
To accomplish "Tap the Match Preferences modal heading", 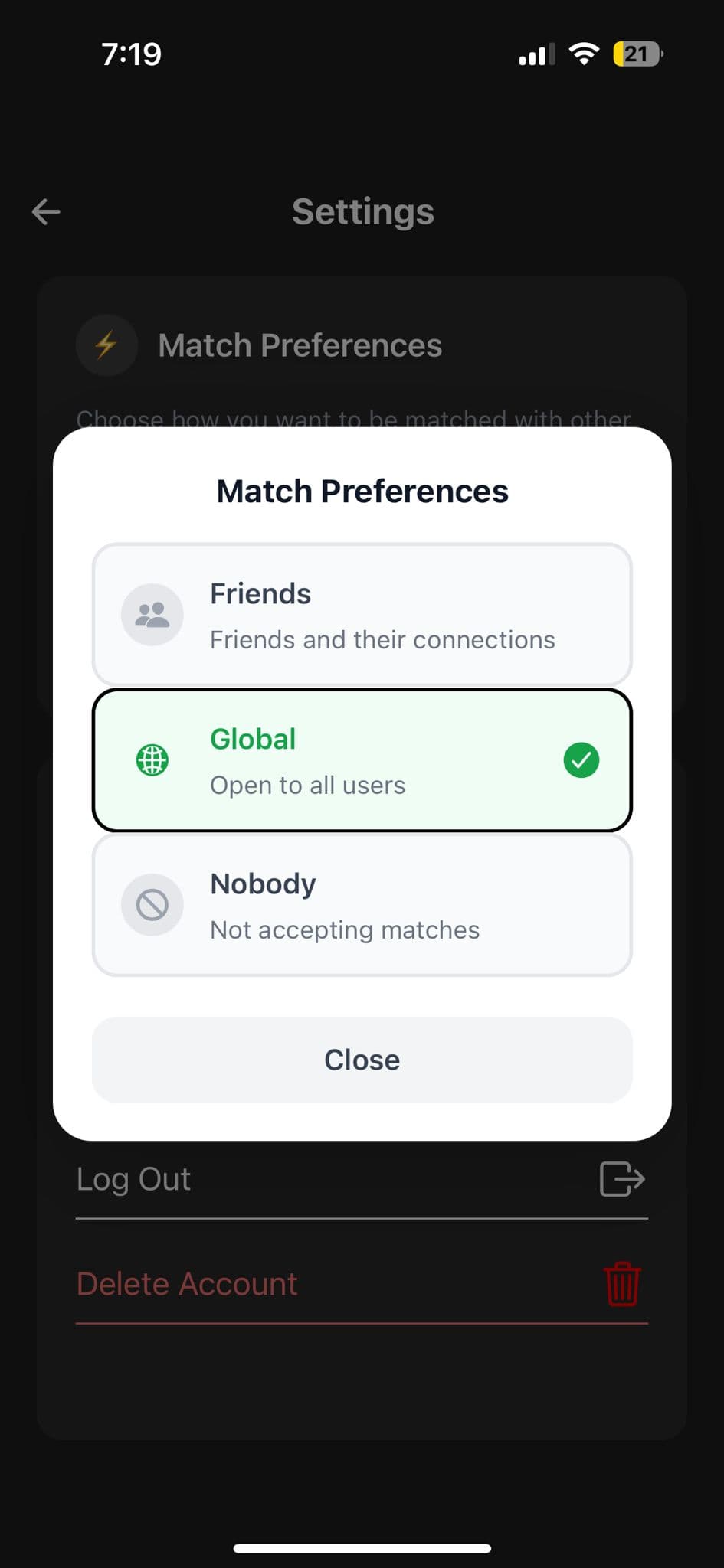I will point(362,491).
